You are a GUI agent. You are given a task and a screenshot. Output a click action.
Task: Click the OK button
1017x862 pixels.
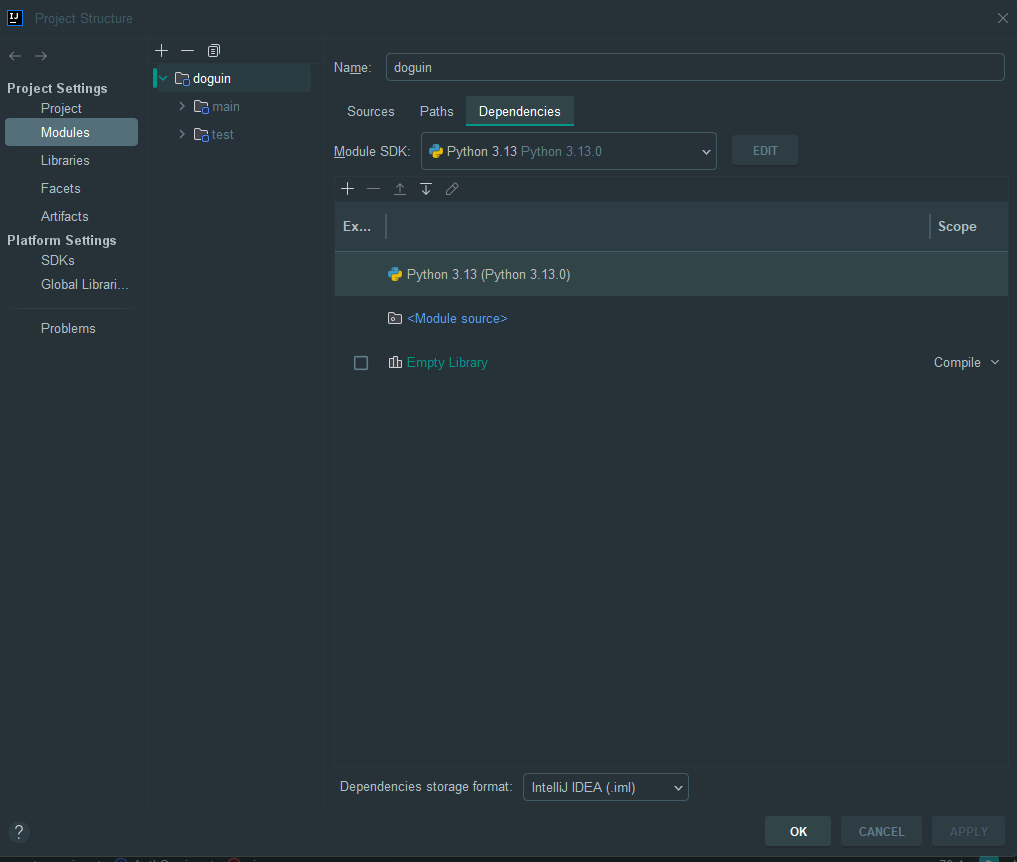(798, 832)
